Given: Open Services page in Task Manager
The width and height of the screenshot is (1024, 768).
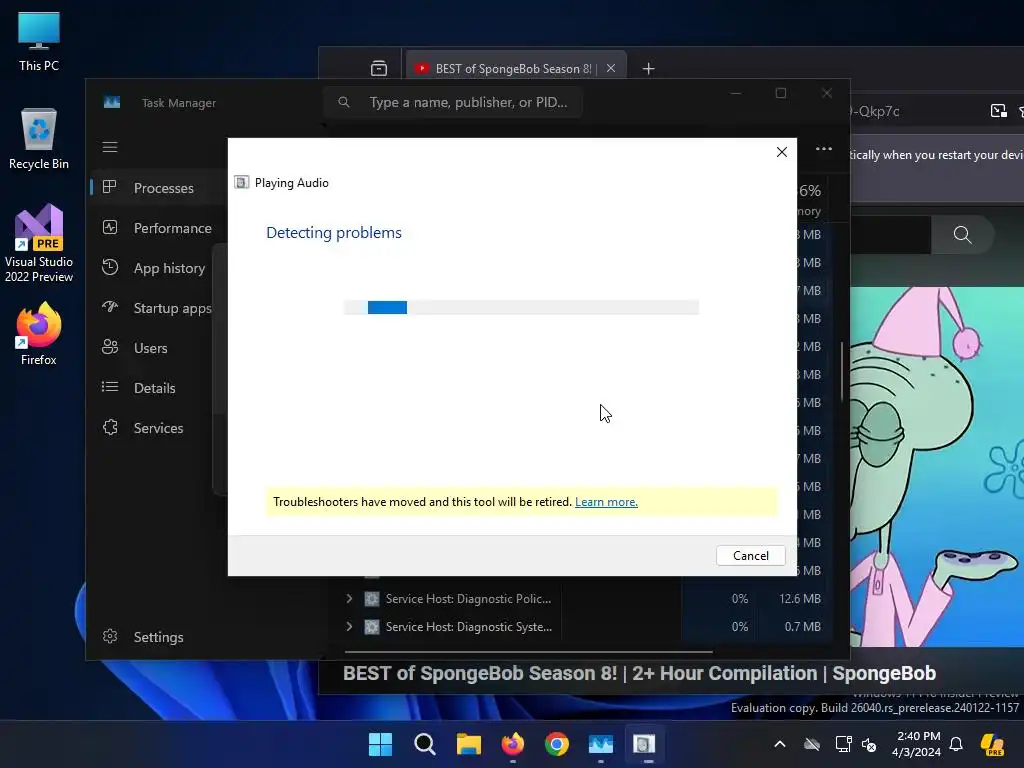Looking at the screenshot, I should tap(157, 428).
